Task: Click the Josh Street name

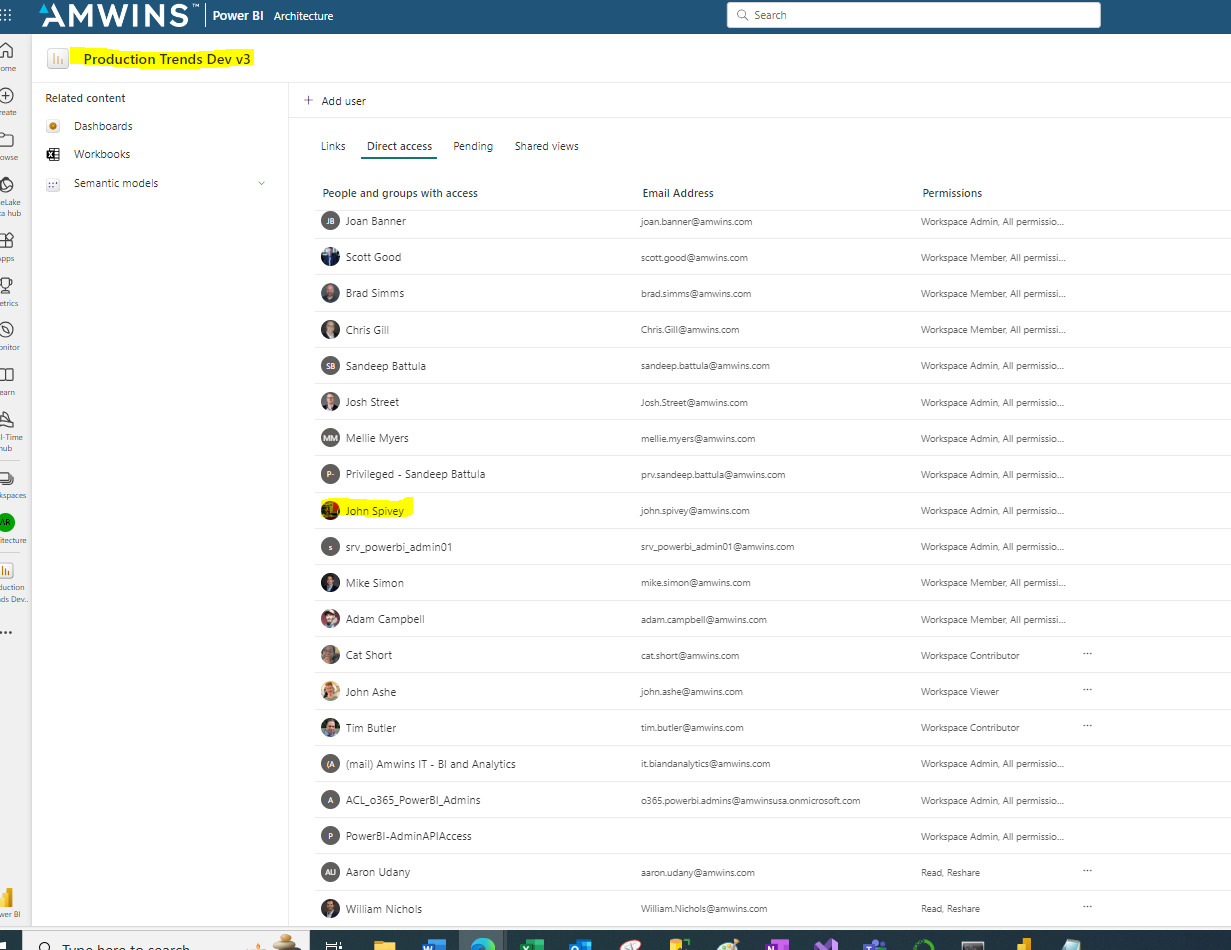Action: pyautogui.click(x=372, y=402)
